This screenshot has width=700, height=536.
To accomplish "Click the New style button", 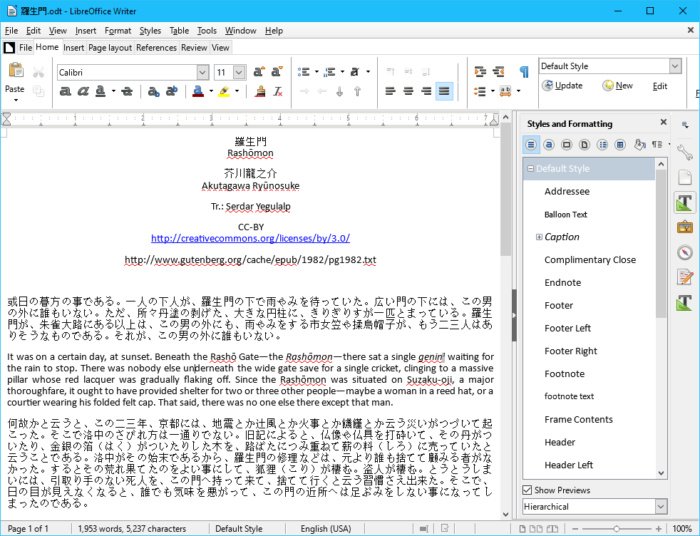I will pyautogui.click(x=617, y=86).
